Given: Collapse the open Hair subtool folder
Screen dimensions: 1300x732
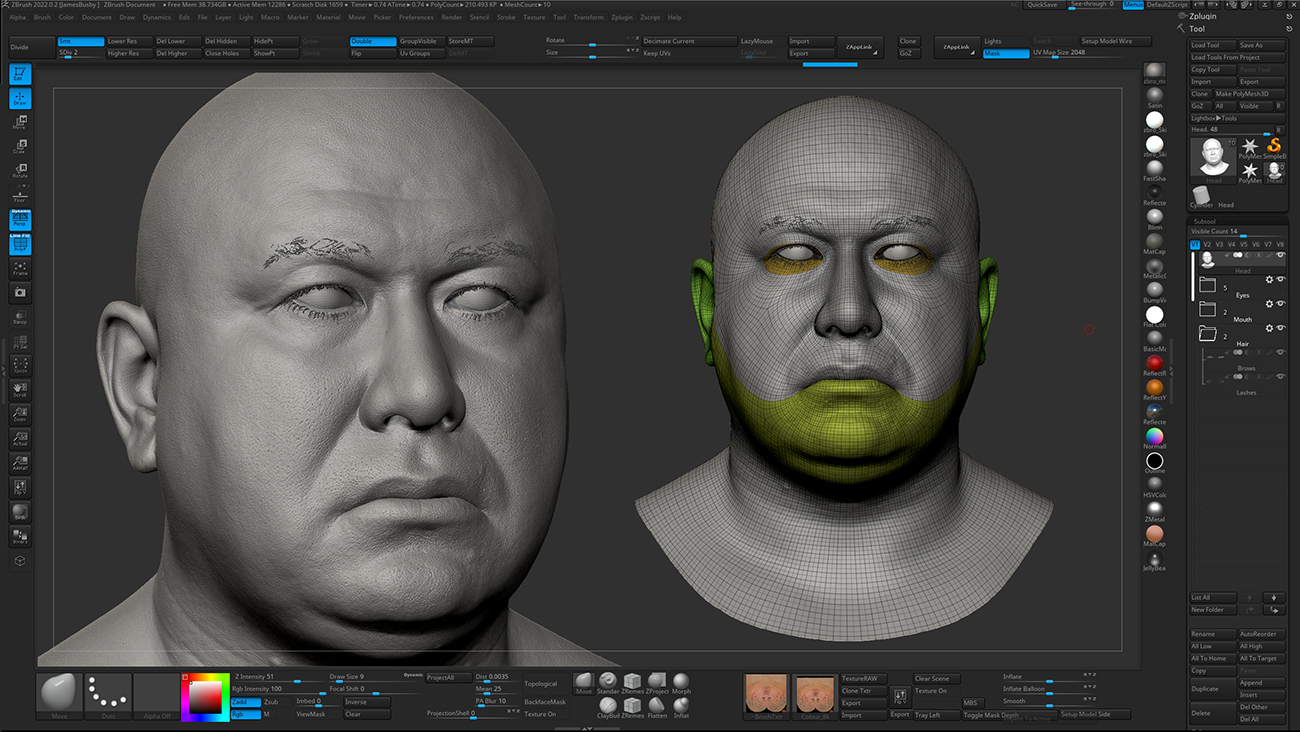Looking at the screenshot, I should (1208, 334).
